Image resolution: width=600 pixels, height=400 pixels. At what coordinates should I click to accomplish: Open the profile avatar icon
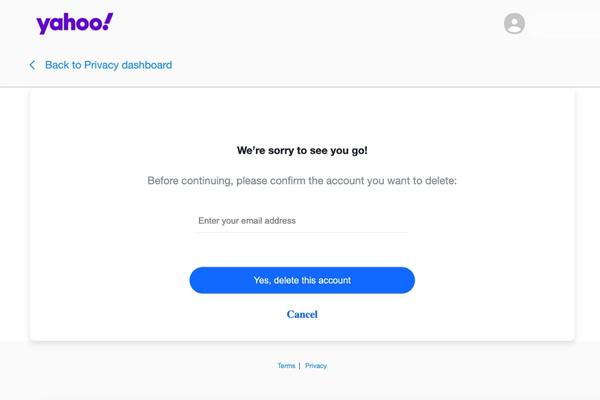click(x=514, y=24)
